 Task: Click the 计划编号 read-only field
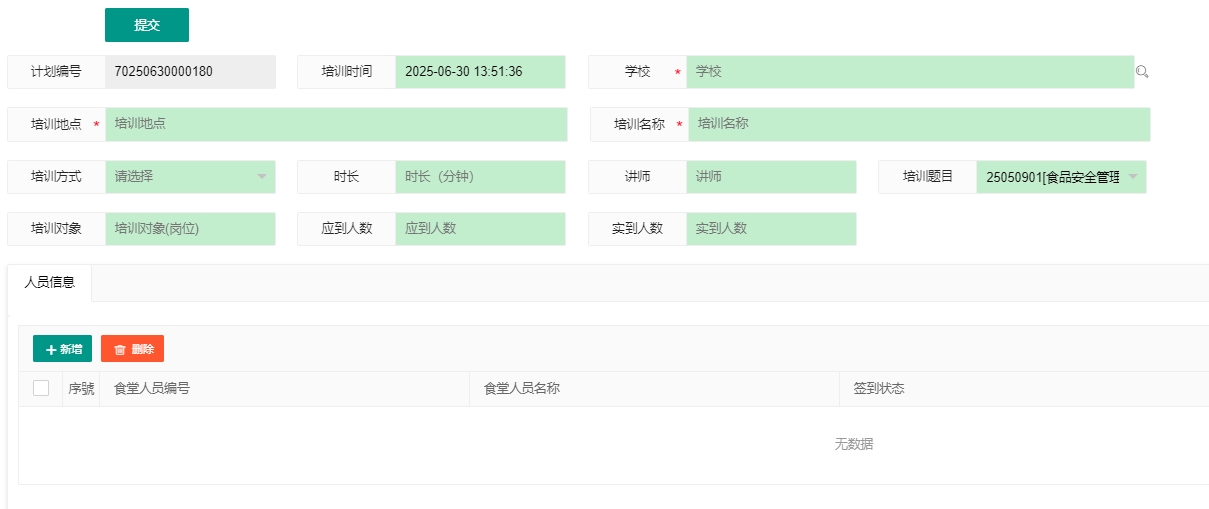[x=190, y=72]
